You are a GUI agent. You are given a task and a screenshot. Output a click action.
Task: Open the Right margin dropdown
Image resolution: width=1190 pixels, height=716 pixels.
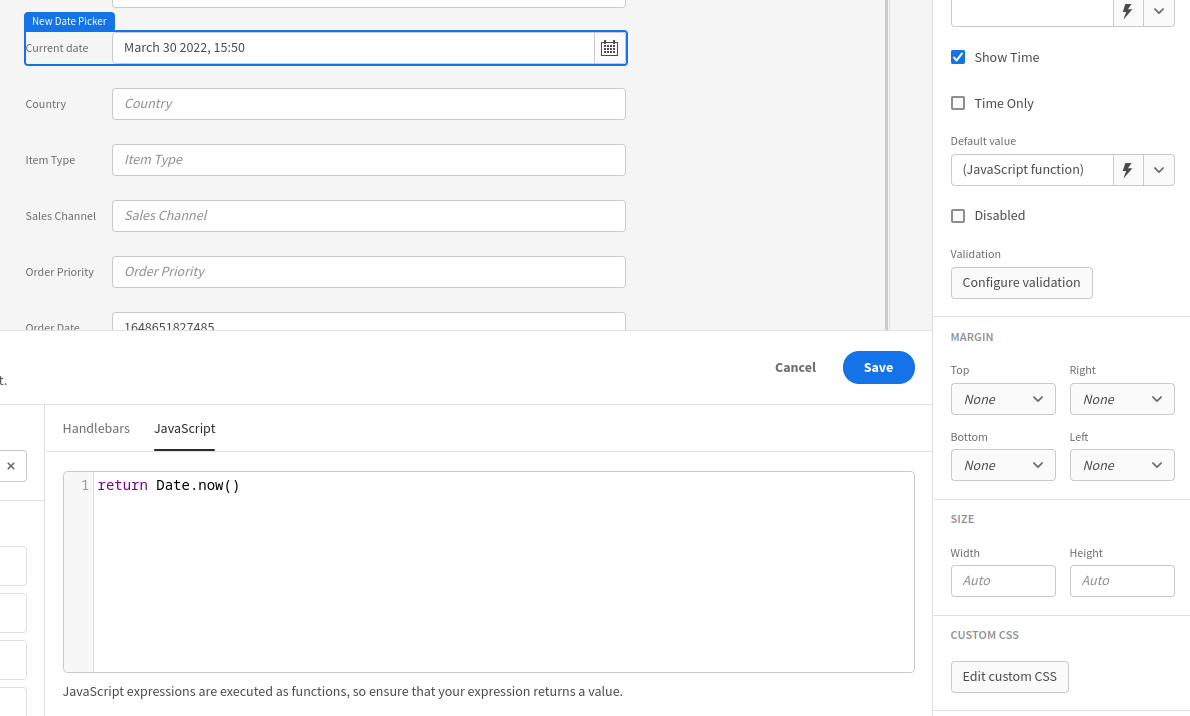coord(1122,399)
